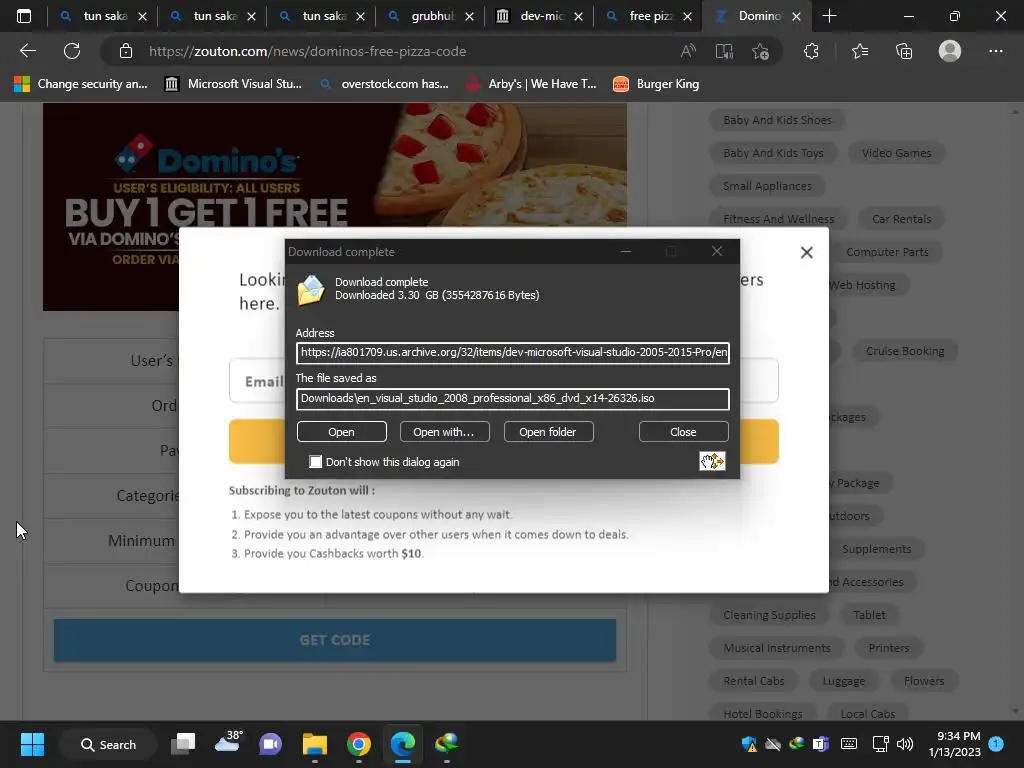This screenshot has height=768, width=1024.
Task: Select the Printers tag
Action: 889,648
